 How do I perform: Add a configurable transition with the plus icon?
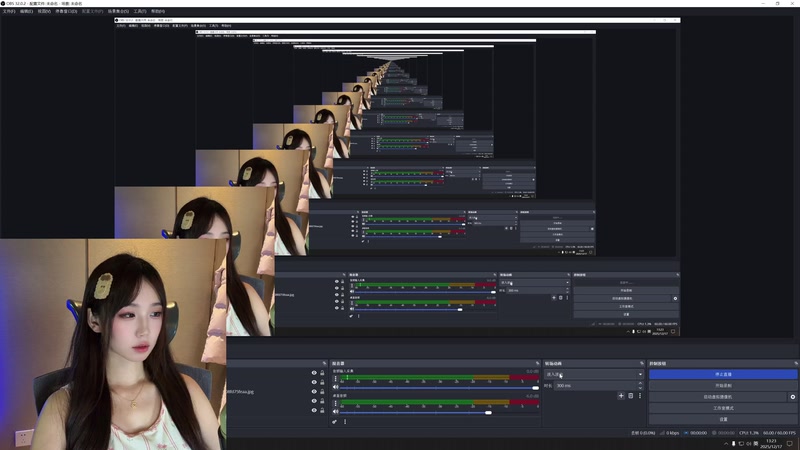[621, 395]
